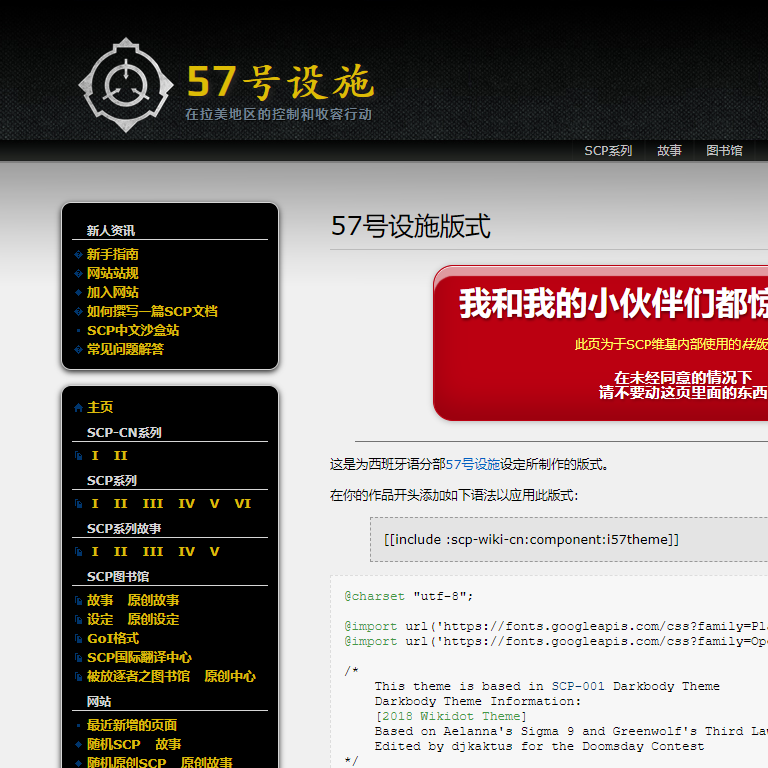
Task: Open SCP series III link
Action: (152, 504)
